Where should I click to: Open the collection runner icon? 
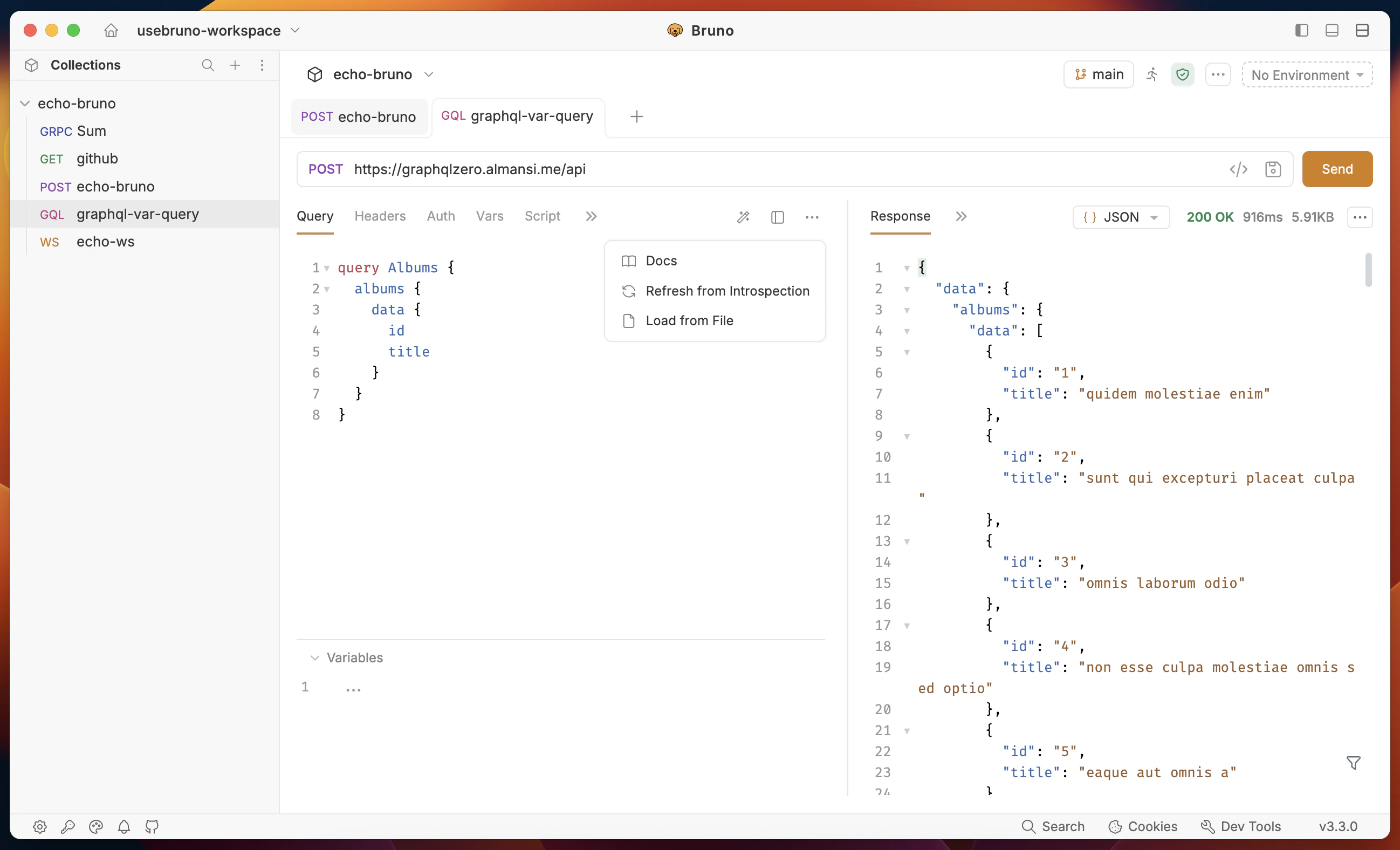pos(1152,74)
